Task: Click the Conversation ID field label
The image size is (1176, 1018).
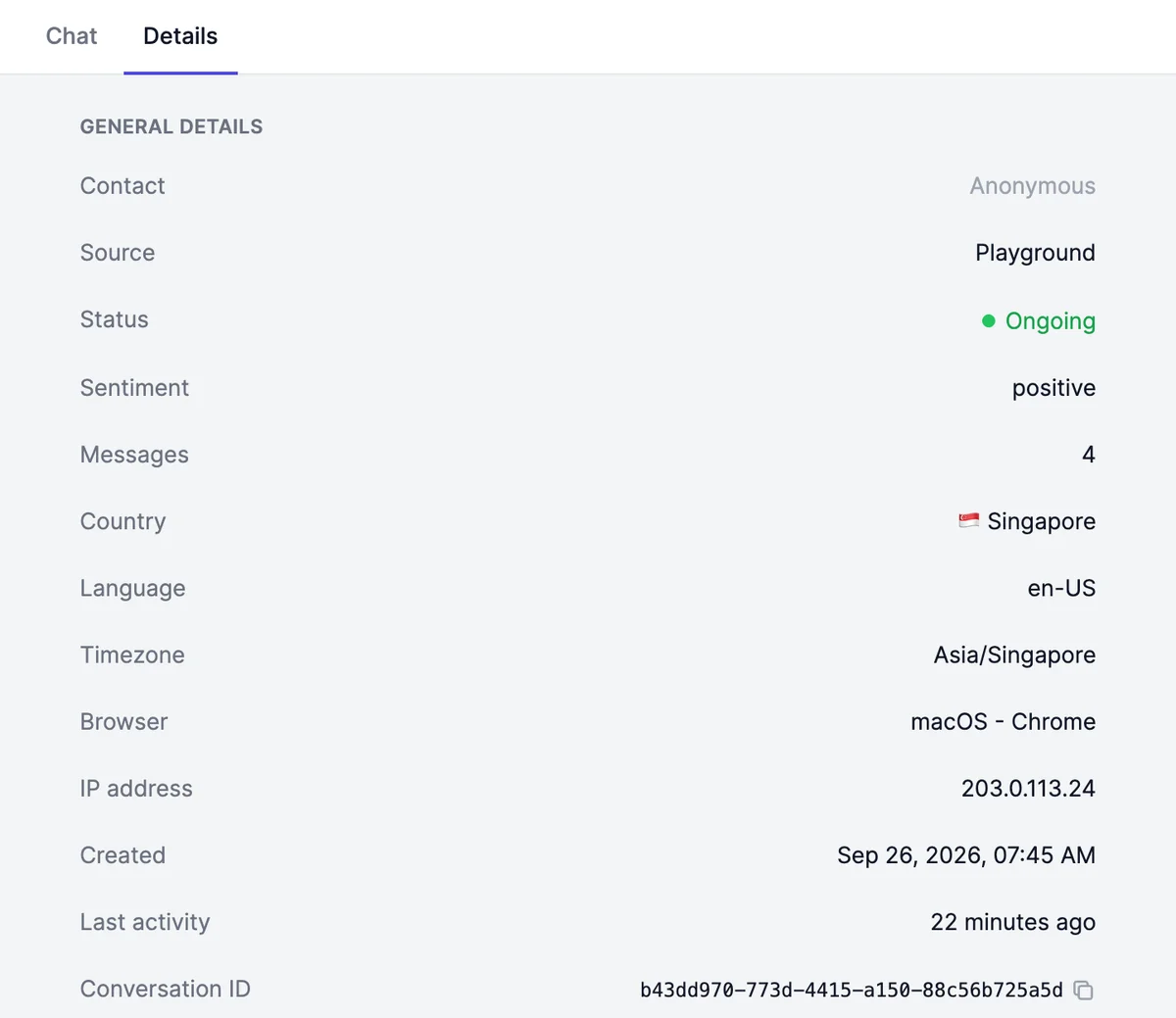Action: (166, 989)
